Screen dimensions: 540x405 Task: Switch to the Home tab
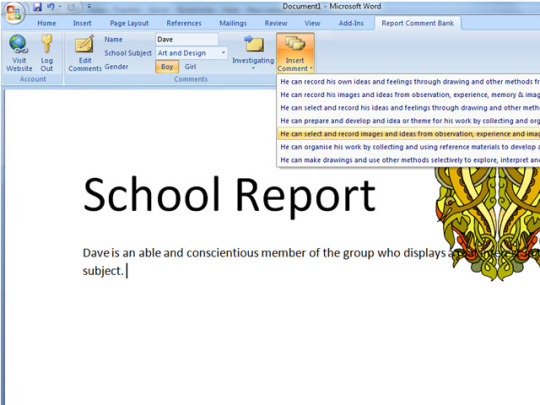pyautogui.click(x=46, y=23)
